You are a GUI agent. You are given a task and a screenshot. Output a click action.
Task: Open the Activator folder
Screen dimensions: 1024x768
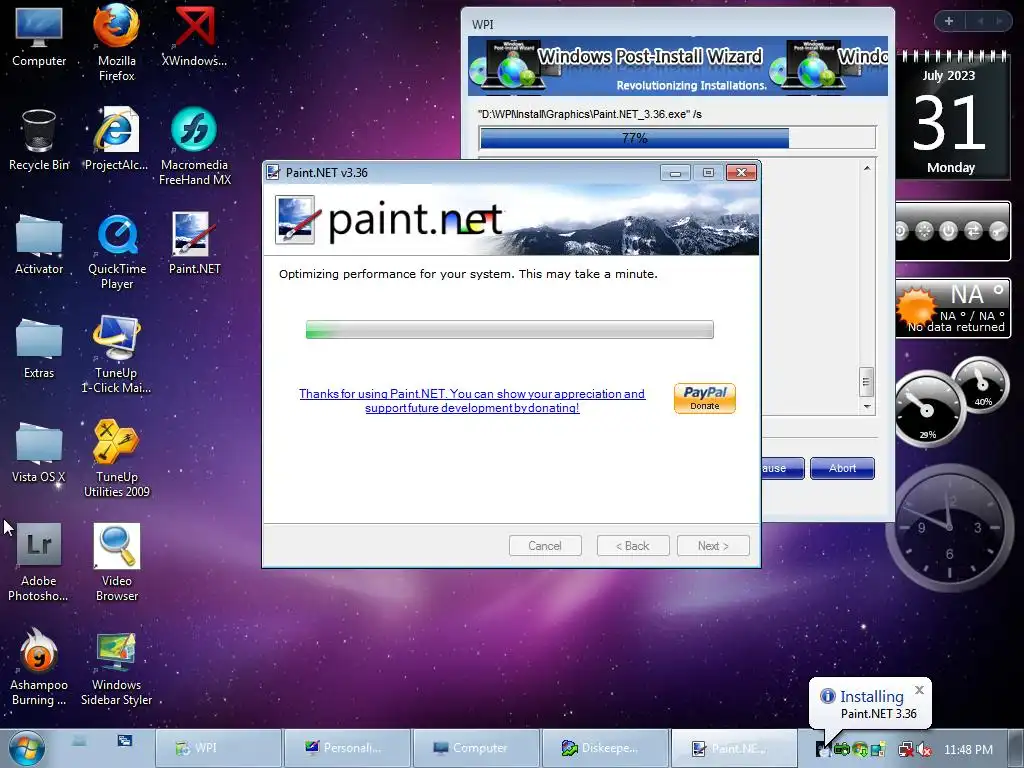coord(39,245)
